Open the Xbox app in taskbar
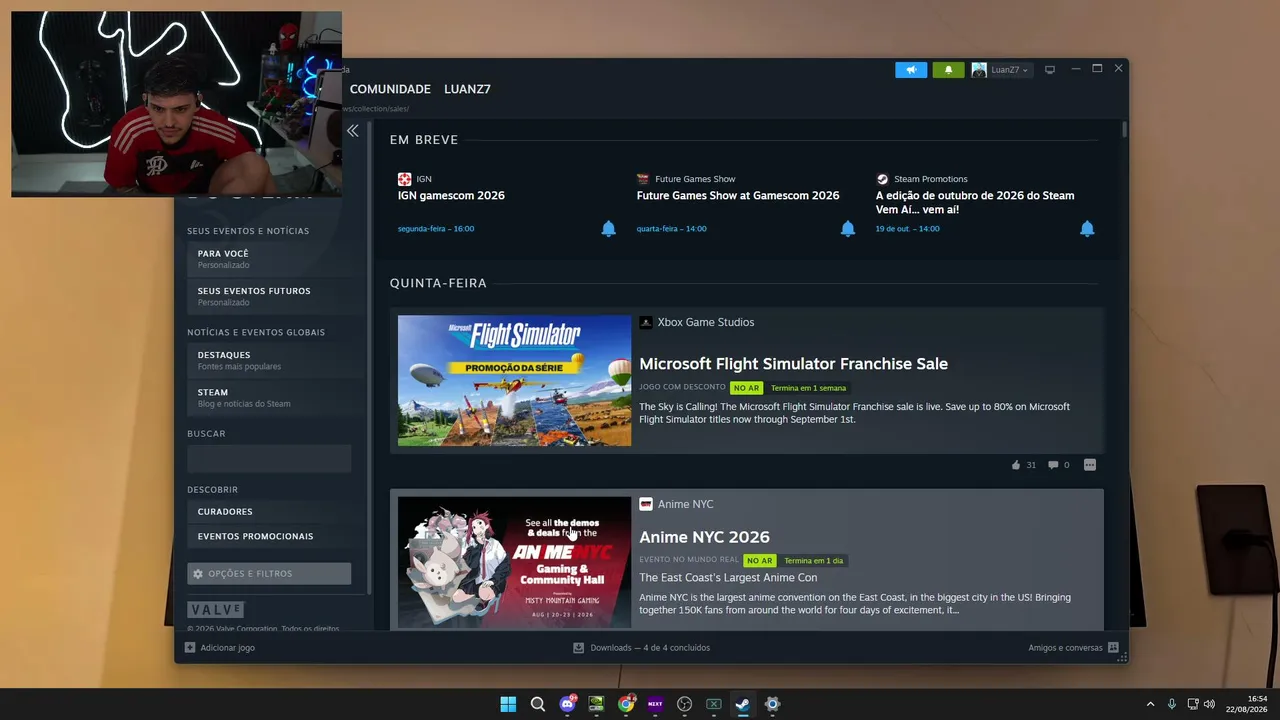1280x720 pixels. click(714, 704)
